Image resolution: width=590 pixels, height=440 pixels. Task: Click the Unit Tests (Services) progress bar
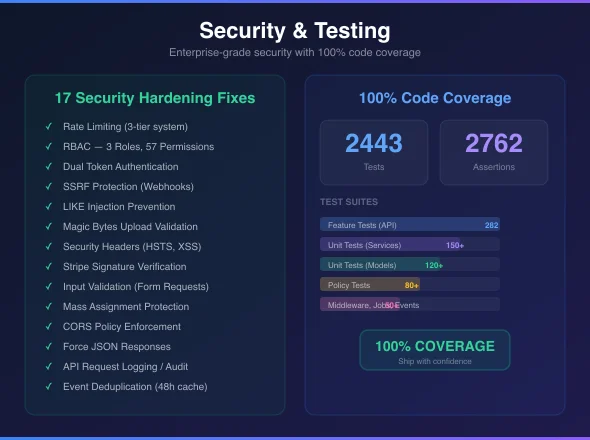(x=410, y=244)
